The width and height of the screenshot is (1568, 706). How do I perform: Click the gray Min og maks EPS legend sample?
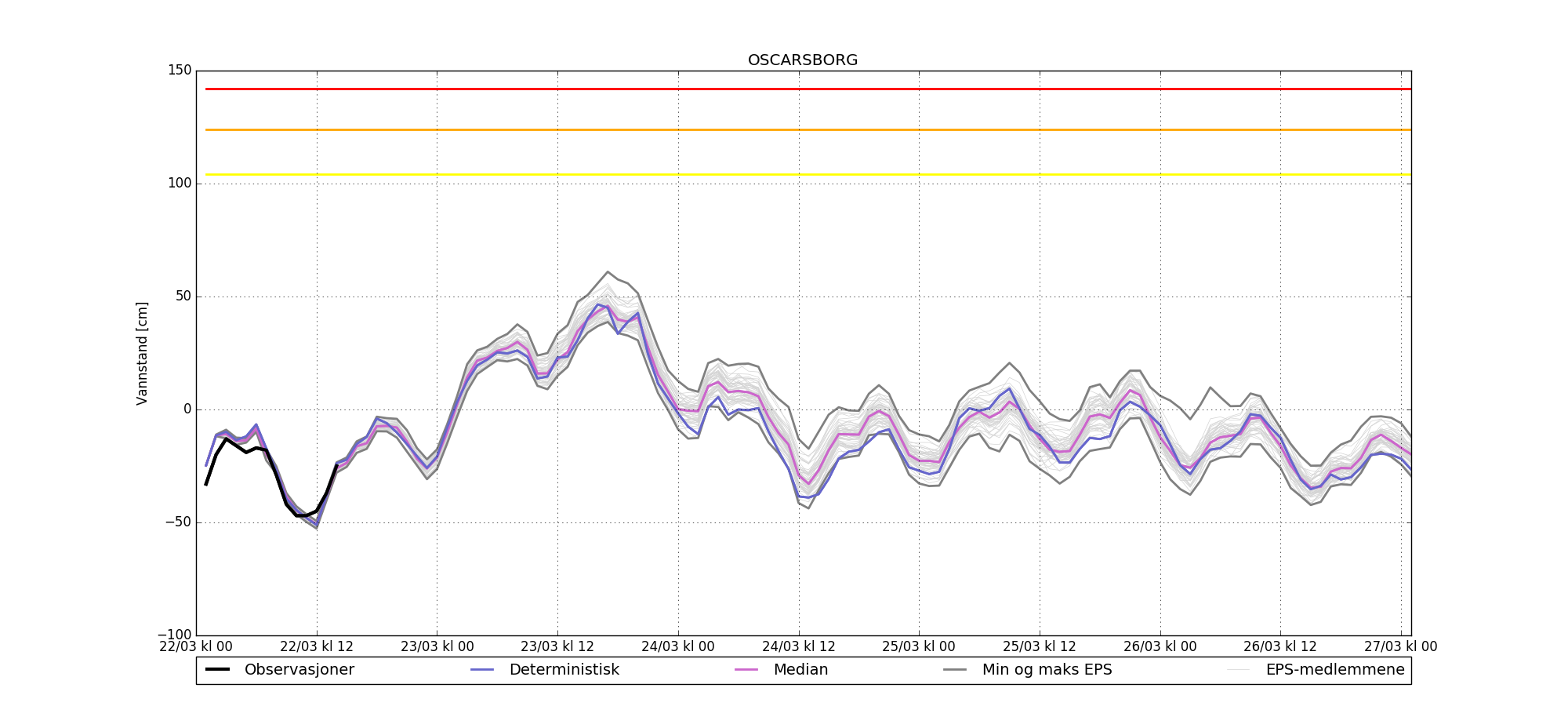(955, 670)
